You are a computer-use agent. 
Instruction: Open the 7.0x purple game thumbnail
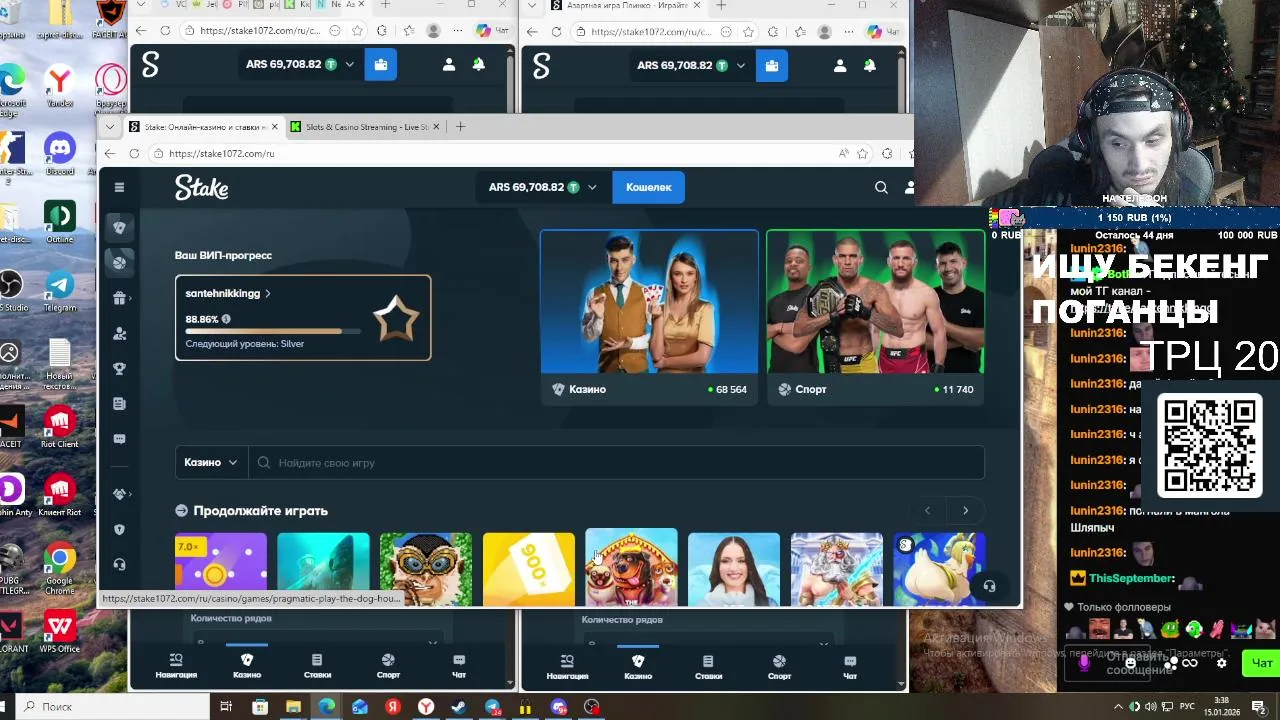coord(220,570)
